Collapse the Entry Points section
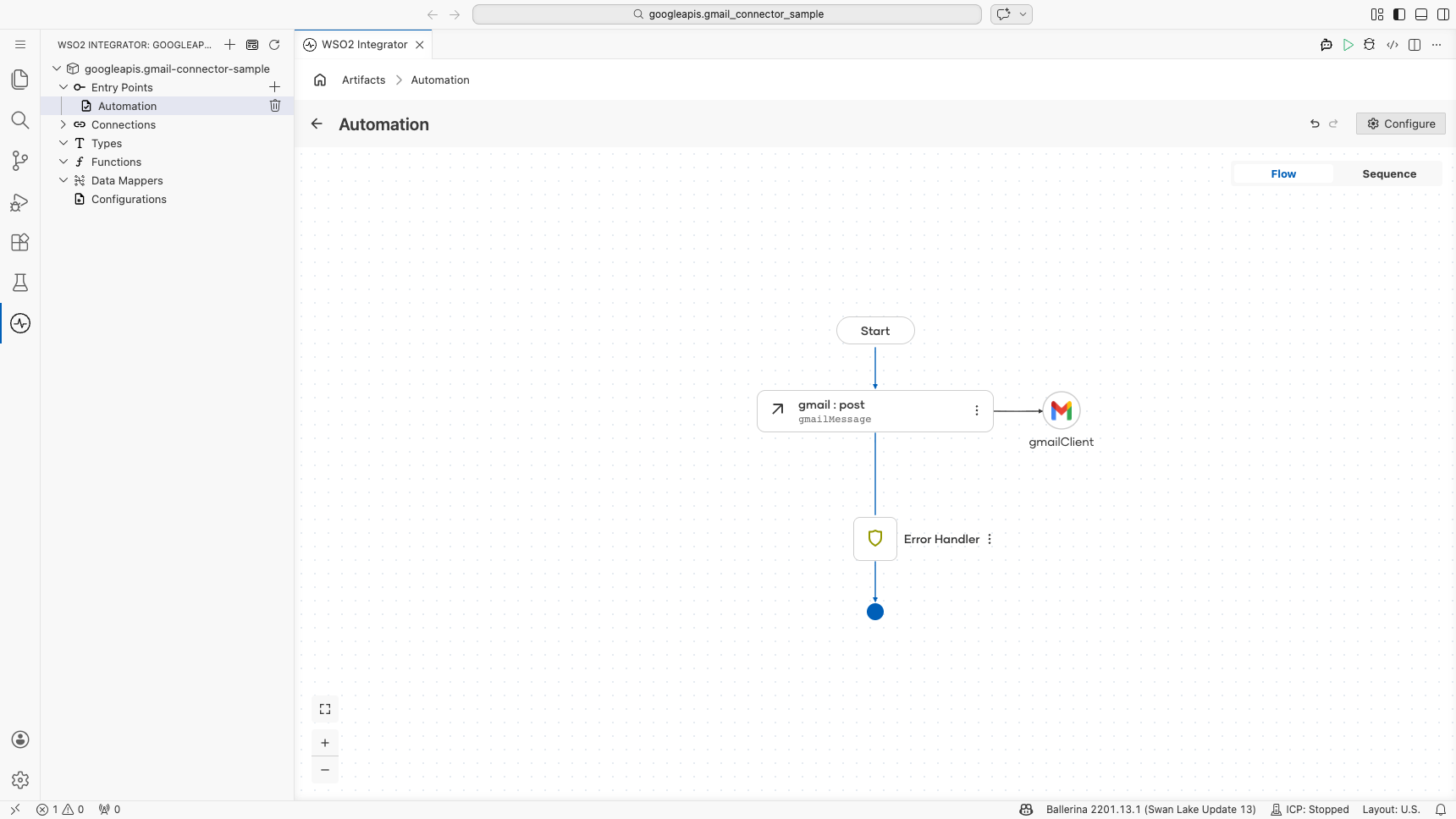This screenshot has height=819, width=1456. pyautogui.click(x=63, y=87)
